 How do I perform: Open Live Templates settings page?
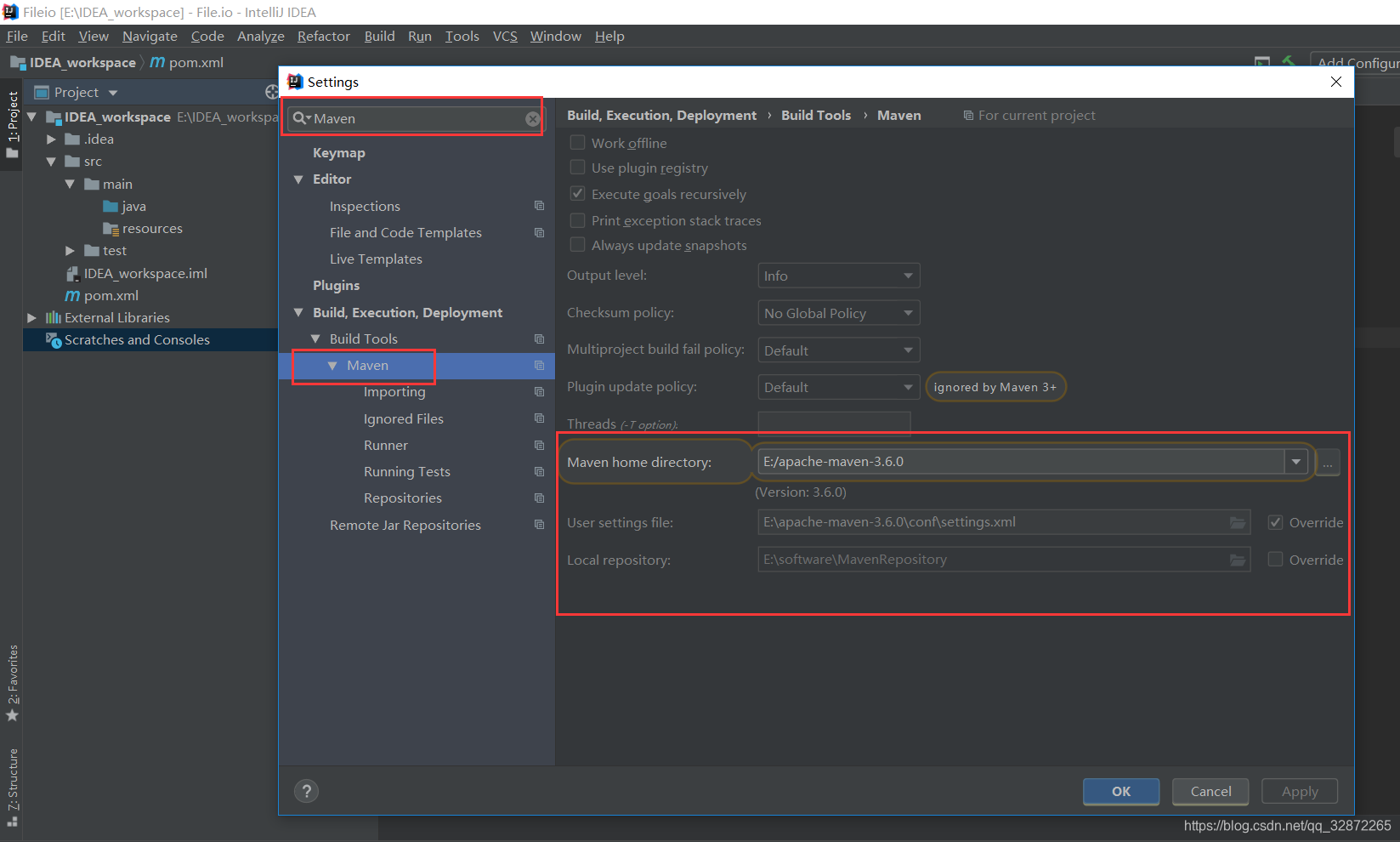(376, 259)
